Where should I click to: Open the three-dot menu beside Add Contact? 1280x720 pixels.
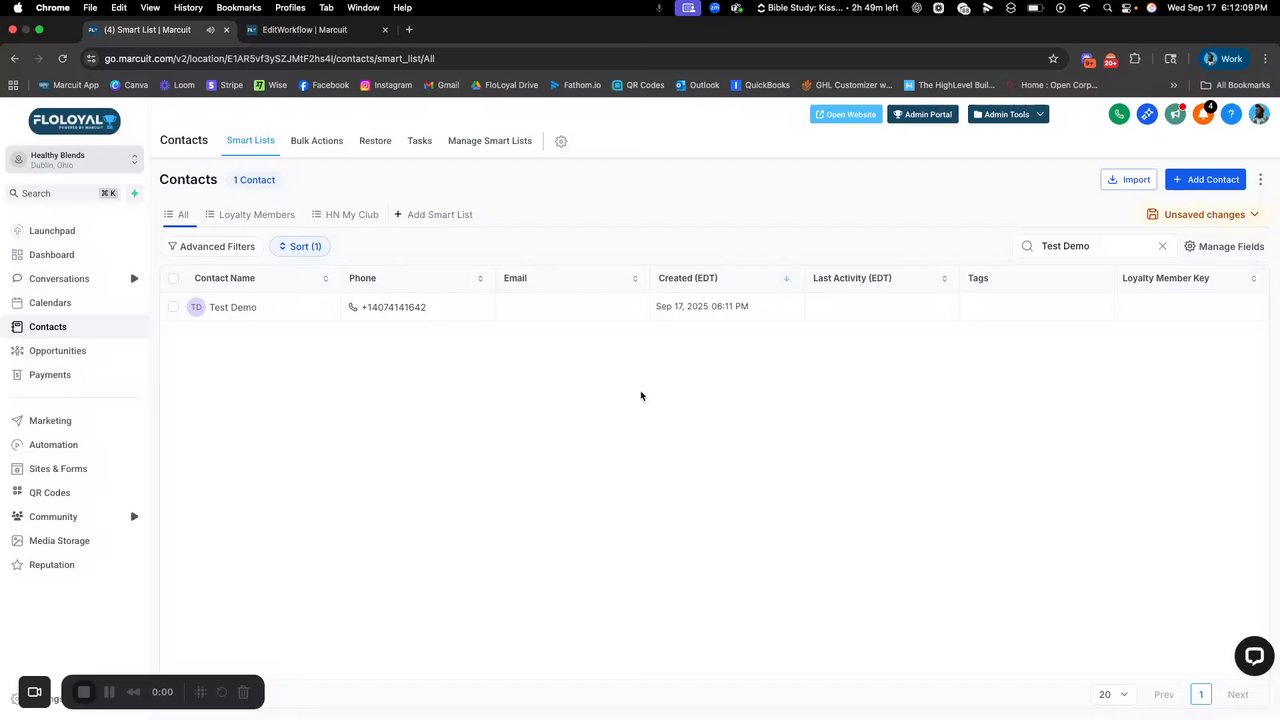point(1260,180)
